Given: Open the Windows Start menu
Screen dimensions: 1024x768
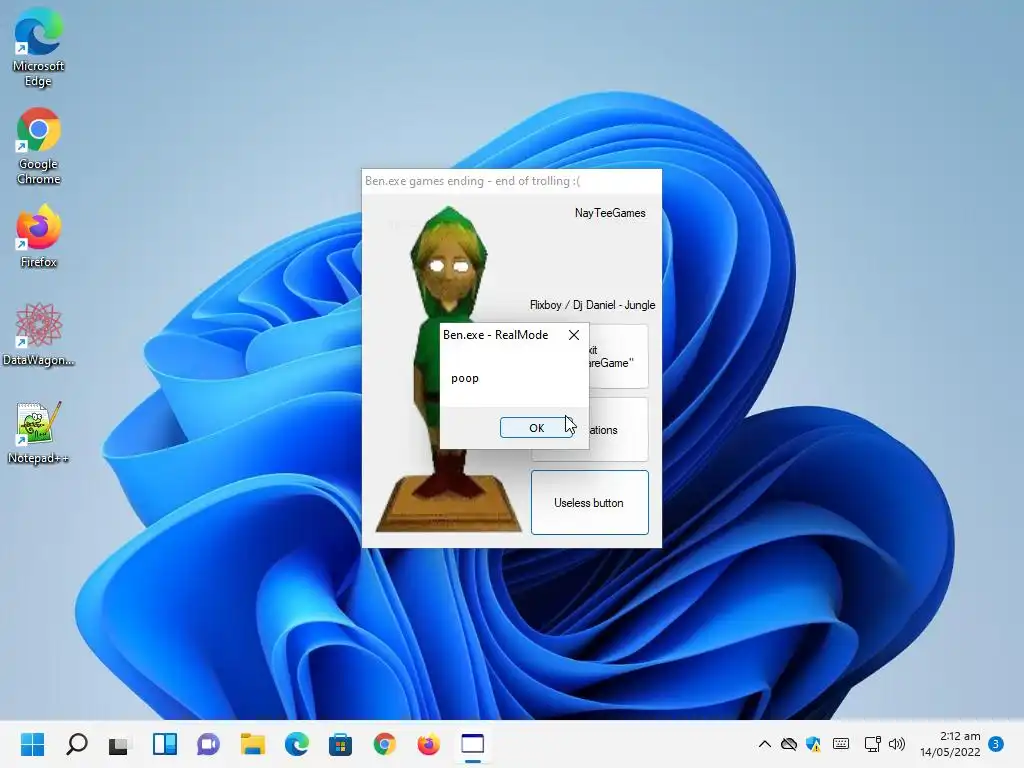Looking at the screenshot, I should (33, 744).
